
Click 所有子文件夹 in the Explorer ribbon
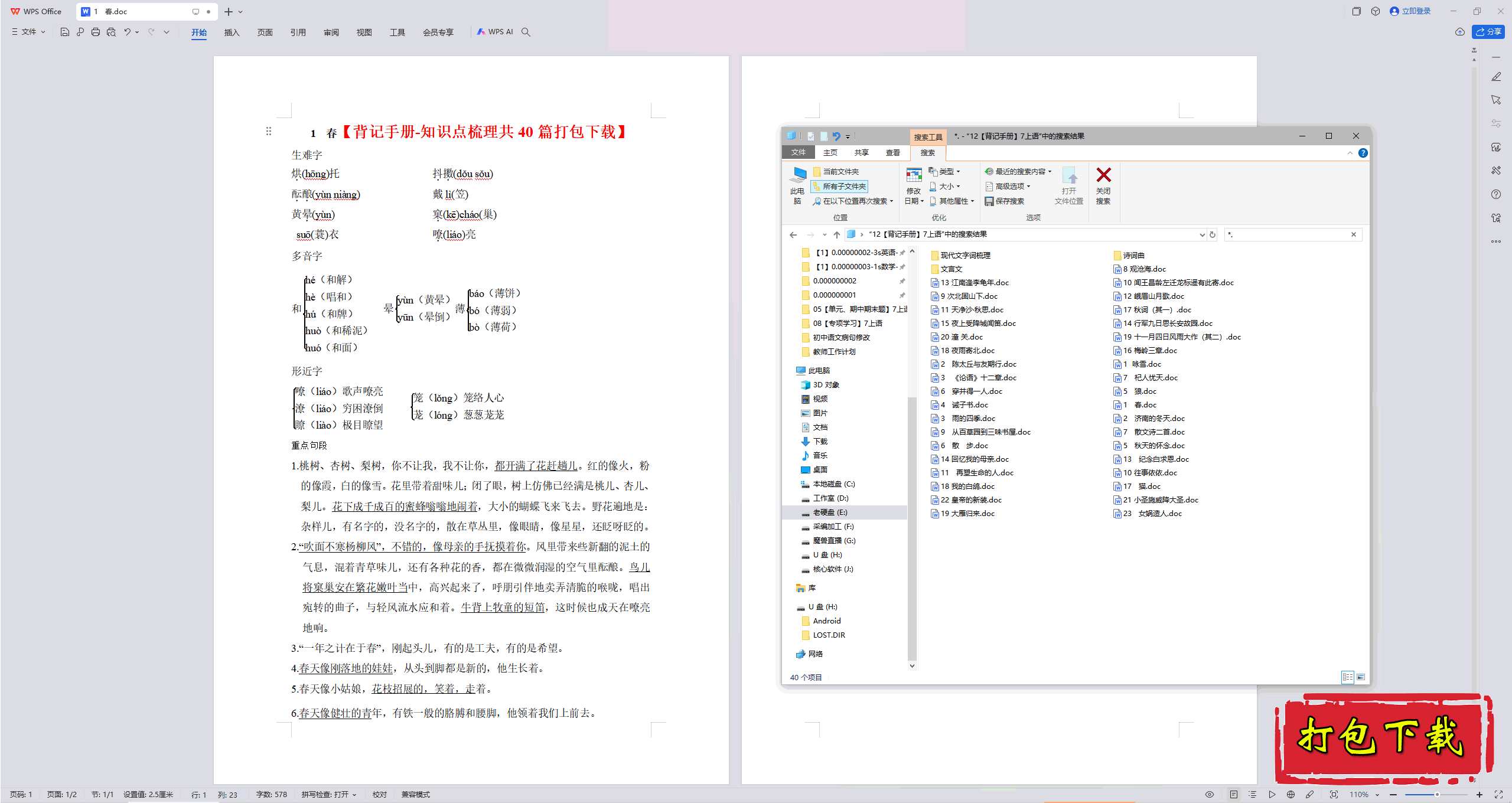[839, 186]
